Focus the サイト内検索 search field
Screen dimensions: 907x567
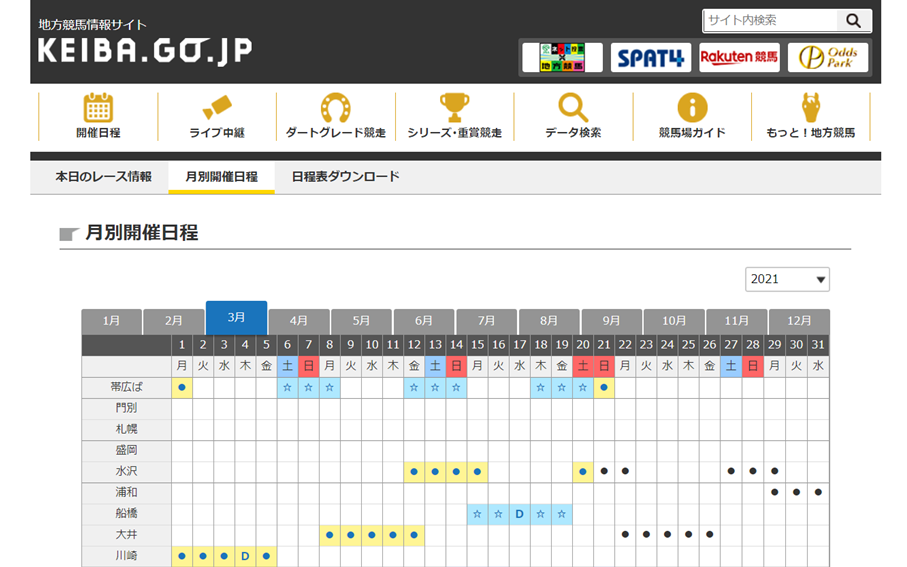coord(769,20)
